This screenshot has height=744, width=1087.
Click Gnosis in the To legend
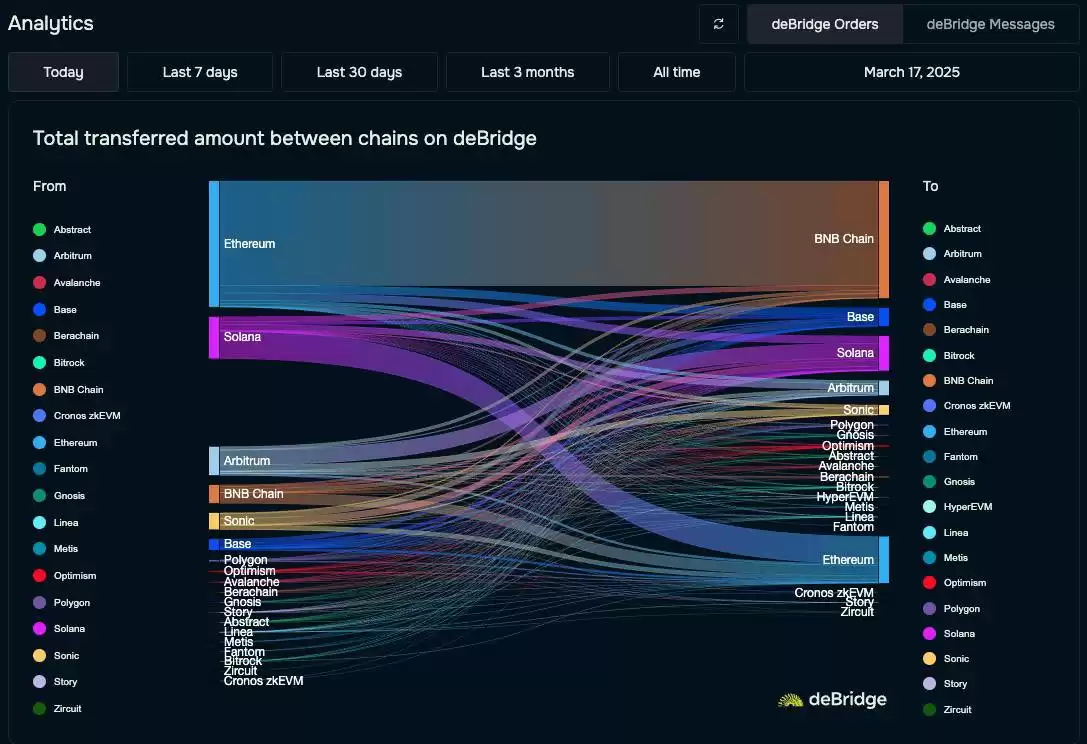coord(949,481)
